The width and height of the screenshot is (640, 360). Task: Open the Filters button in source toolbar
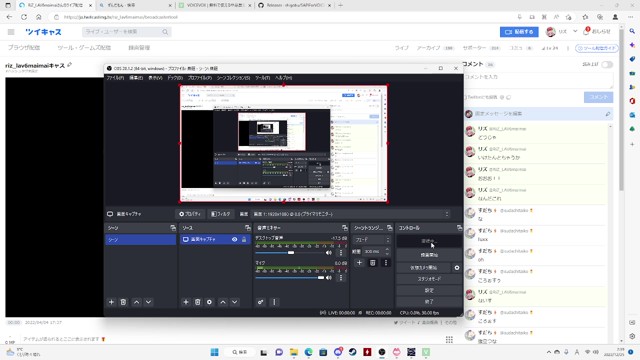221,214
